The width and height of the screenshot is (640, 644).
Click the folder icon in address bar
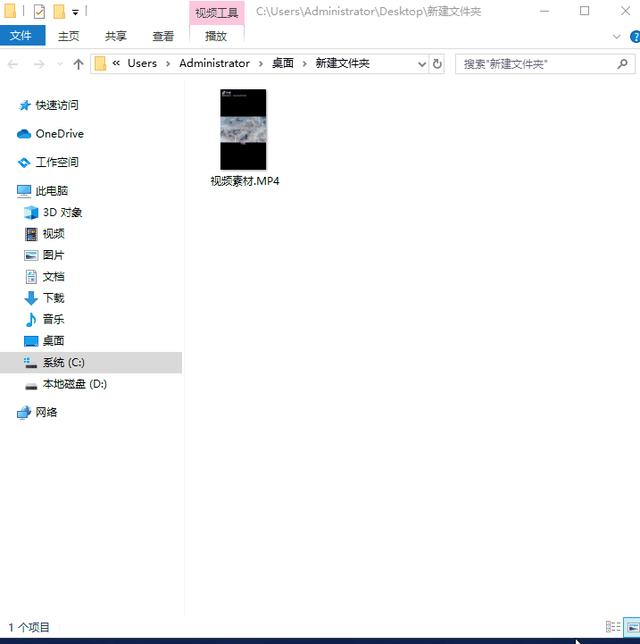pos(101,64)
